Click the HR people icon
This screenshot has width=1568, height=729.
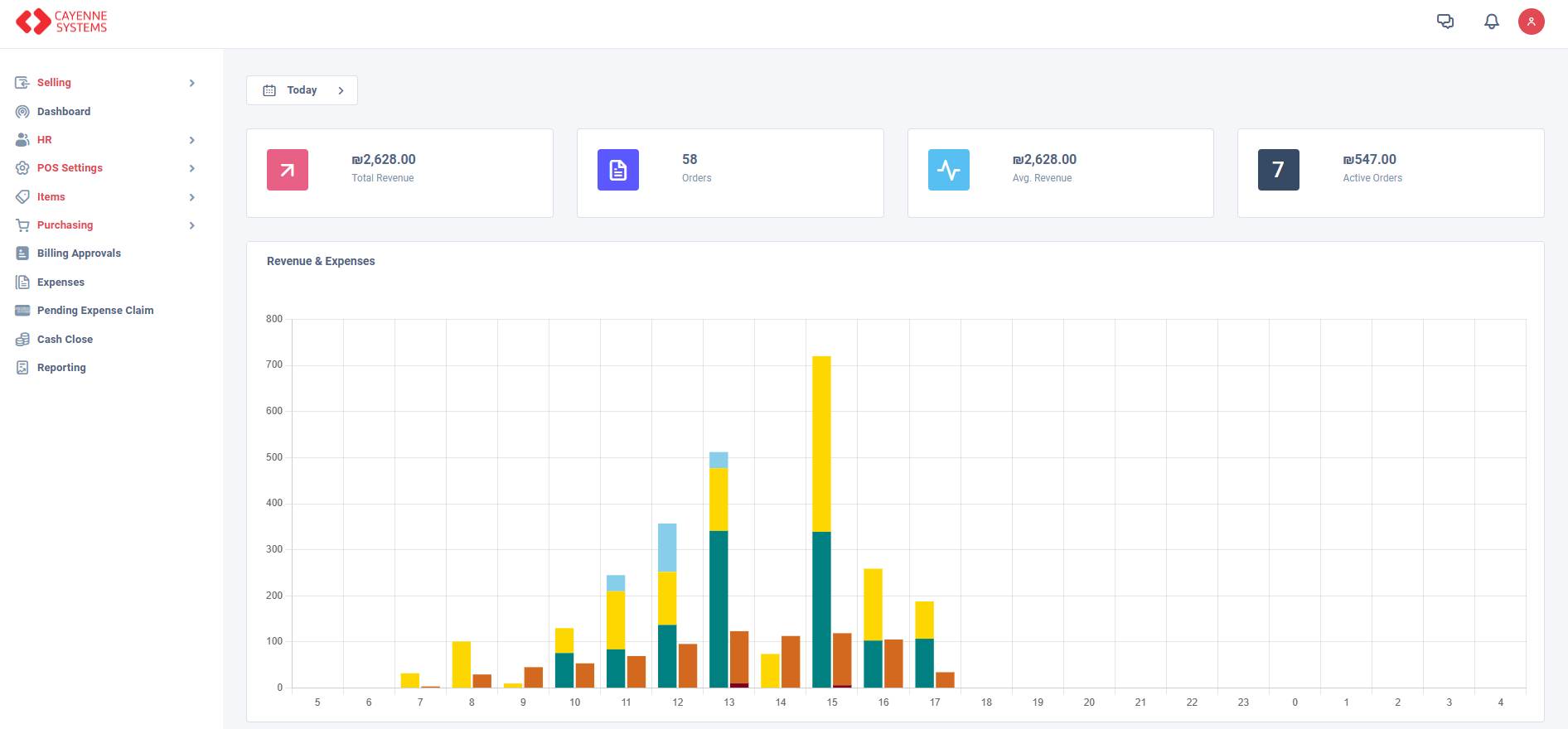[22, 140]
